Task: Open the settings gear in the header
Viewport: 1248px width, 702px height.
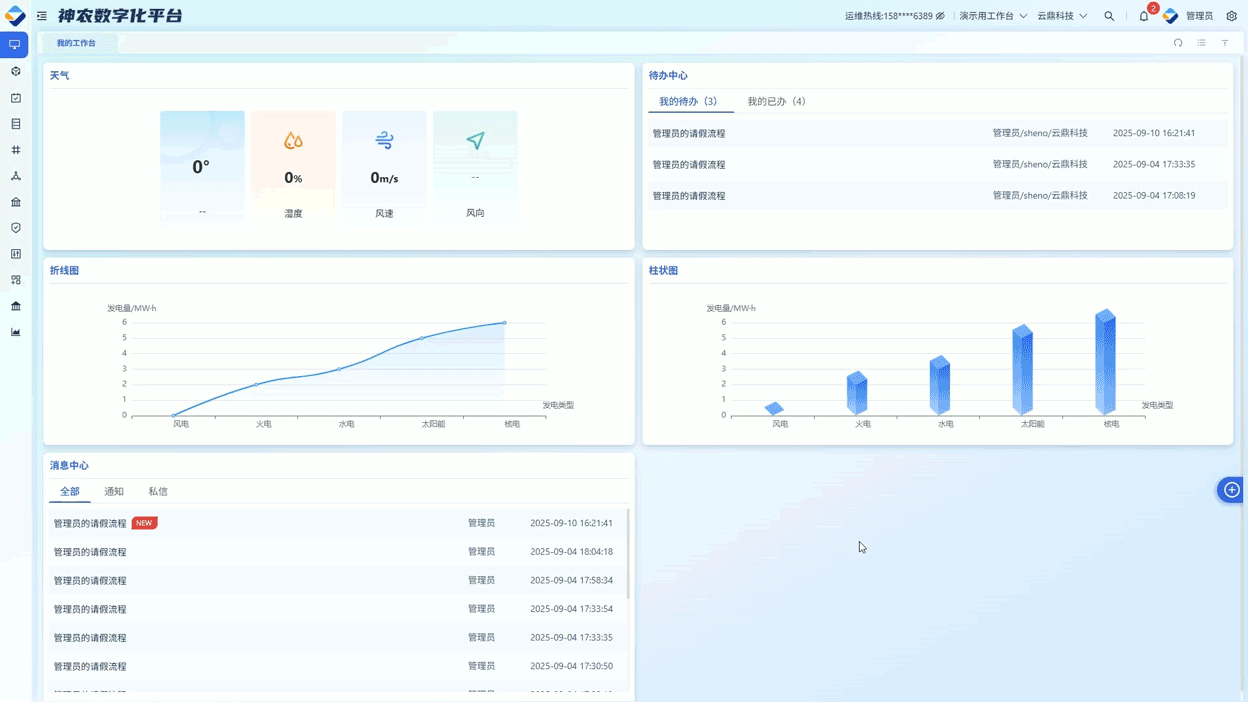Action: pyautogui.click(x=1231, y=16)
